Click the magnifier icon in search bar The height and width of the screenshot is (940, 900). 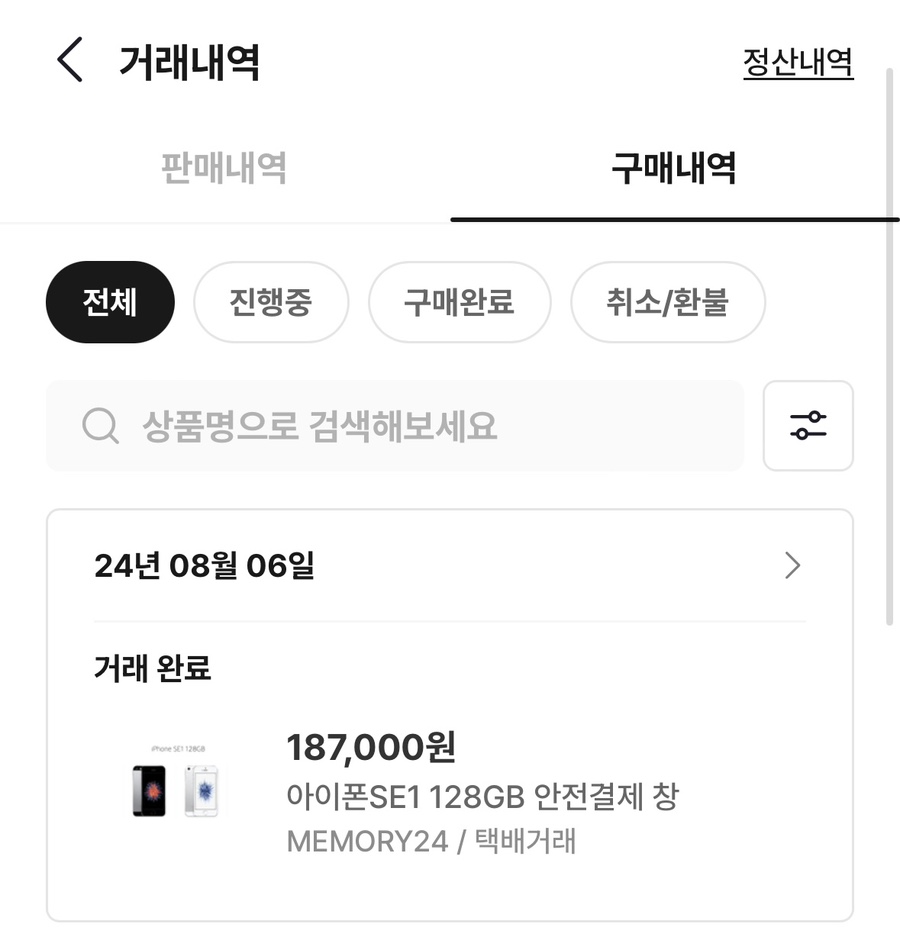coord(100,426)
